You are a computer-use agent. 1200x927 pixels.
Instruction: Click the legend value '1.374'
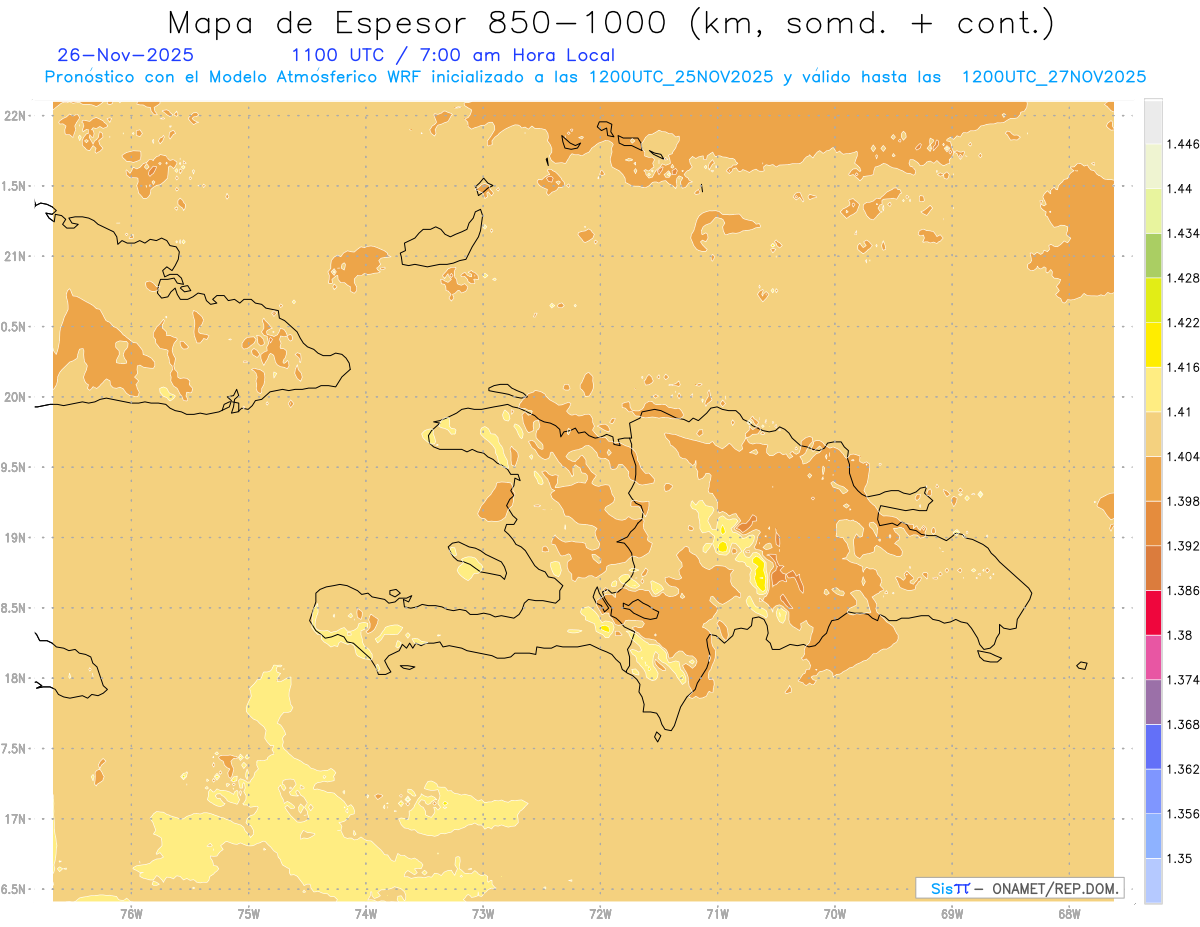pyautogui.click(x=1183, y=679)
